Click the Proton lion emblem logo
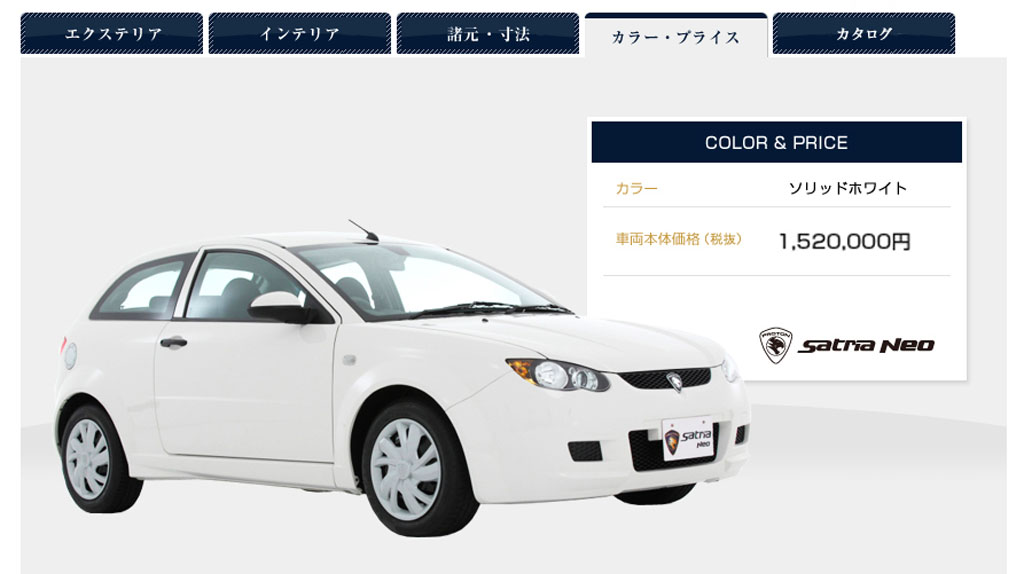Viewport: 1024px width, 574px height. (775, 345)
